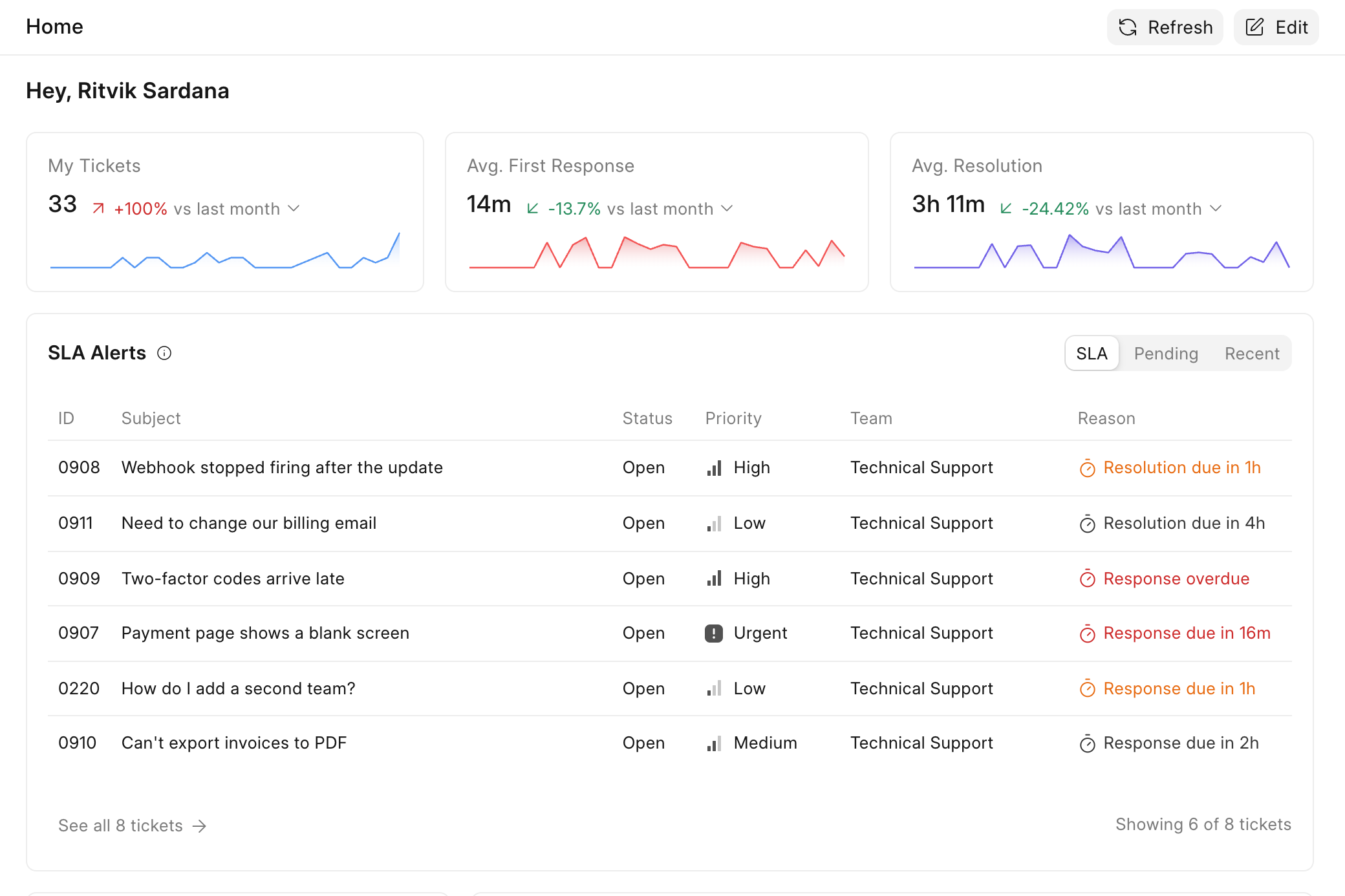Click the Edit button
This screenshot has height=896, width=1345.
[1276, 27]
